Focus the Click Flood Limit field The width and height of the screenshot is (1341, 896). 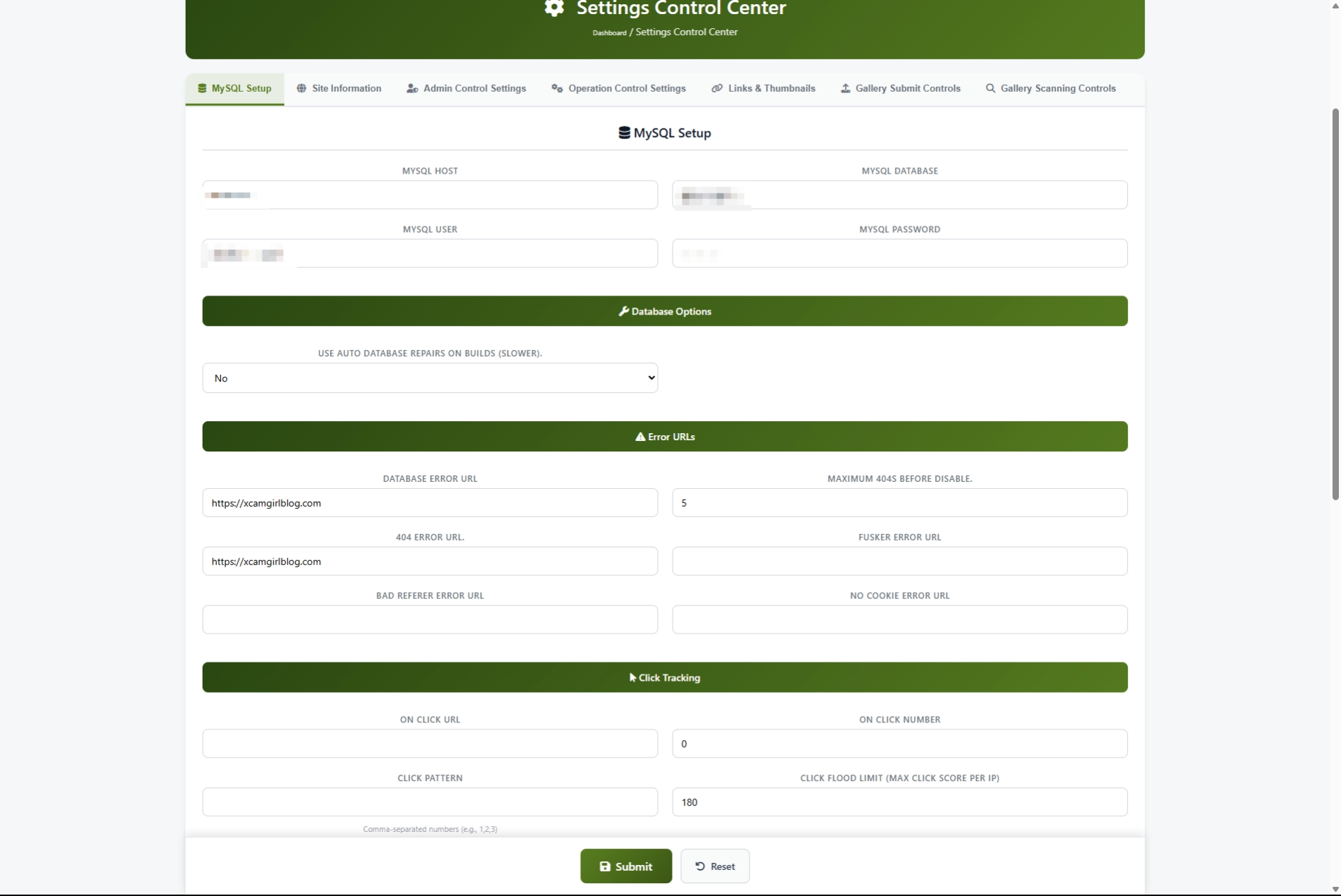[x=899, y=802]
